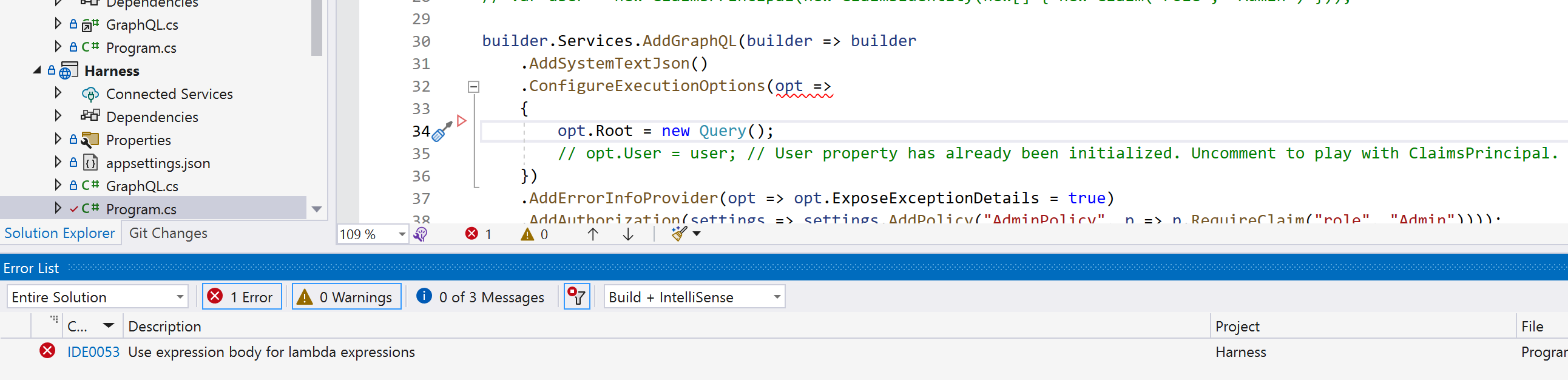Screen dimensions: 1568x380
Task: Toggle the 0 of 3 Messages filter
Action: tap(481, 297)
